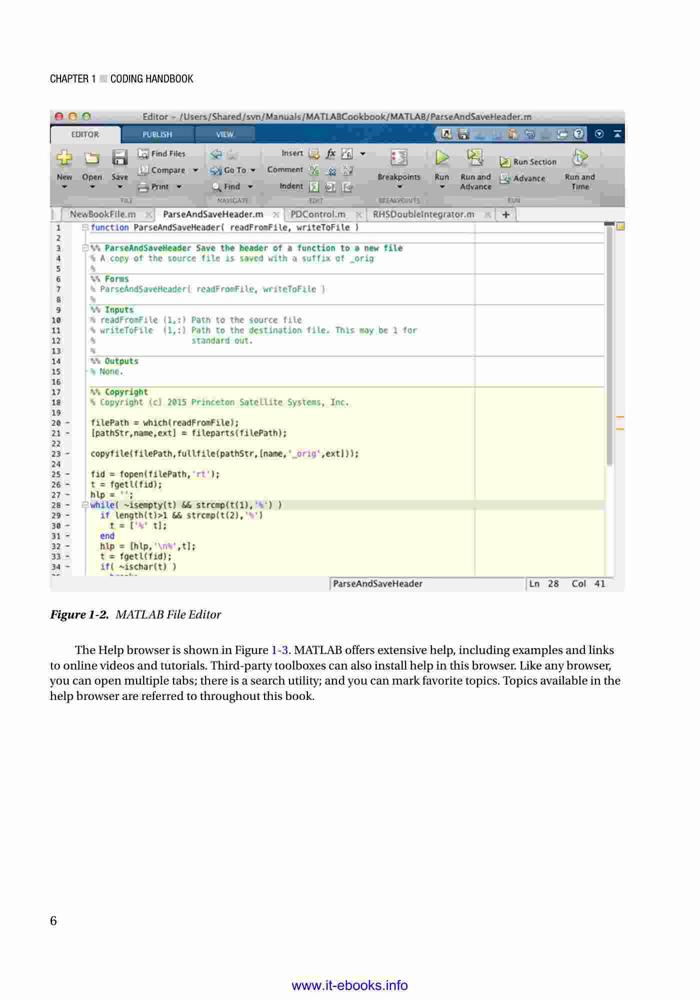Viewport: 700px width, 1000px height.
Task: Click the green Run arrow icon
Action: pyautogui.click(x=442, y=157)
